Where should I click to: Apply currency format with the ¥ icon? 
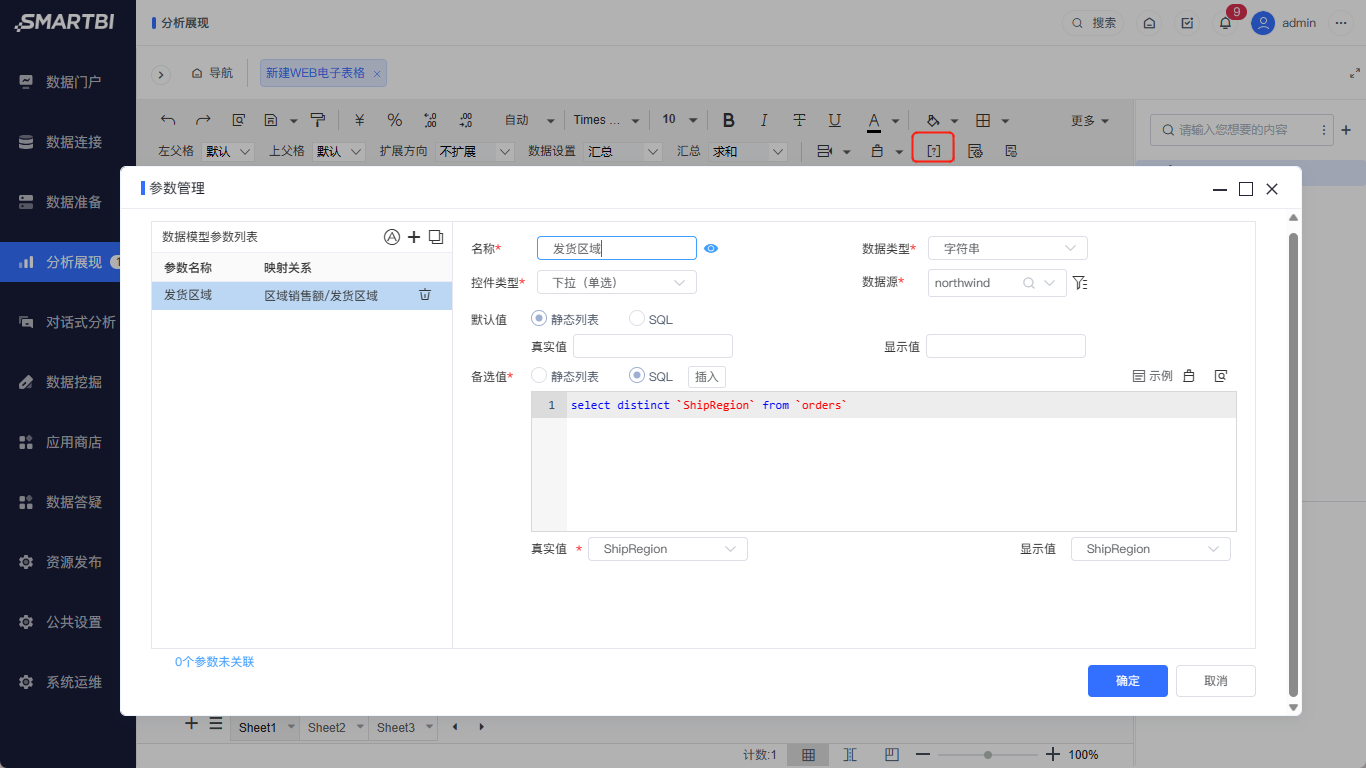(x=359, y=120)
